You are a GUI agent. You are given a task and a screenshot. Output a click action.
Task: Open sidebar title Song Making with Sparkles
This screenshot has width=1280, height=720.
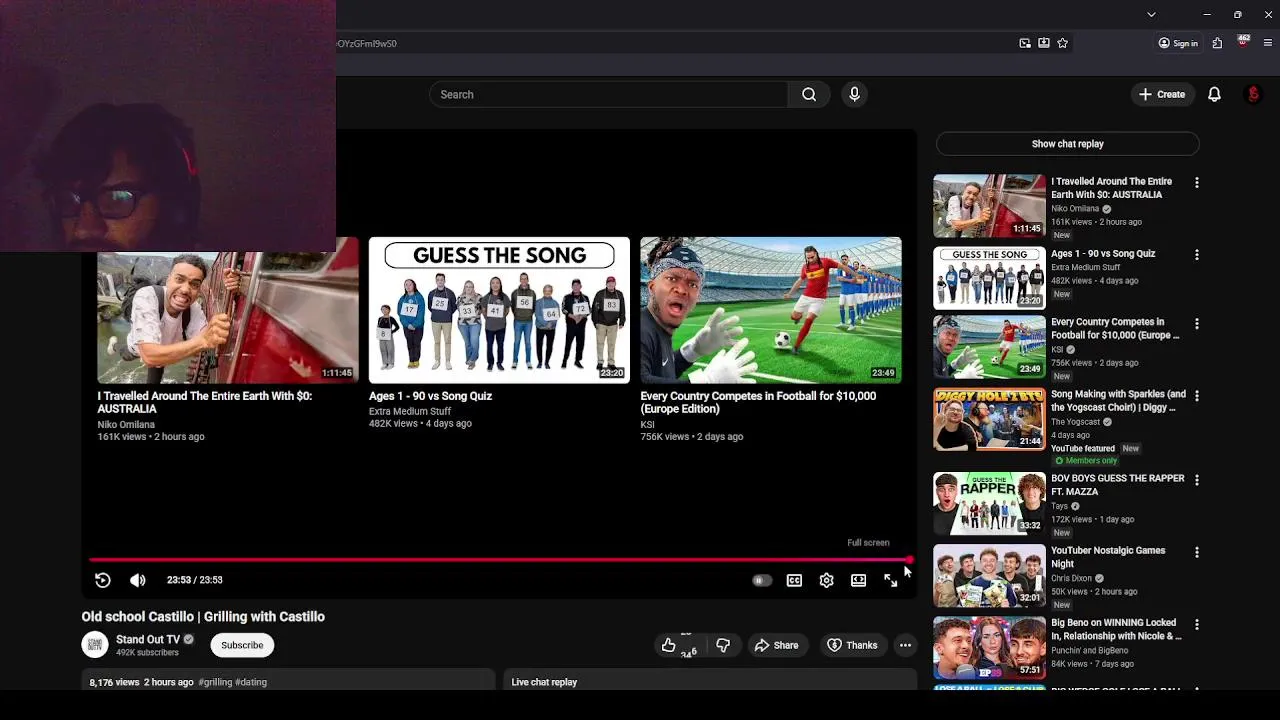[1118, 401]
